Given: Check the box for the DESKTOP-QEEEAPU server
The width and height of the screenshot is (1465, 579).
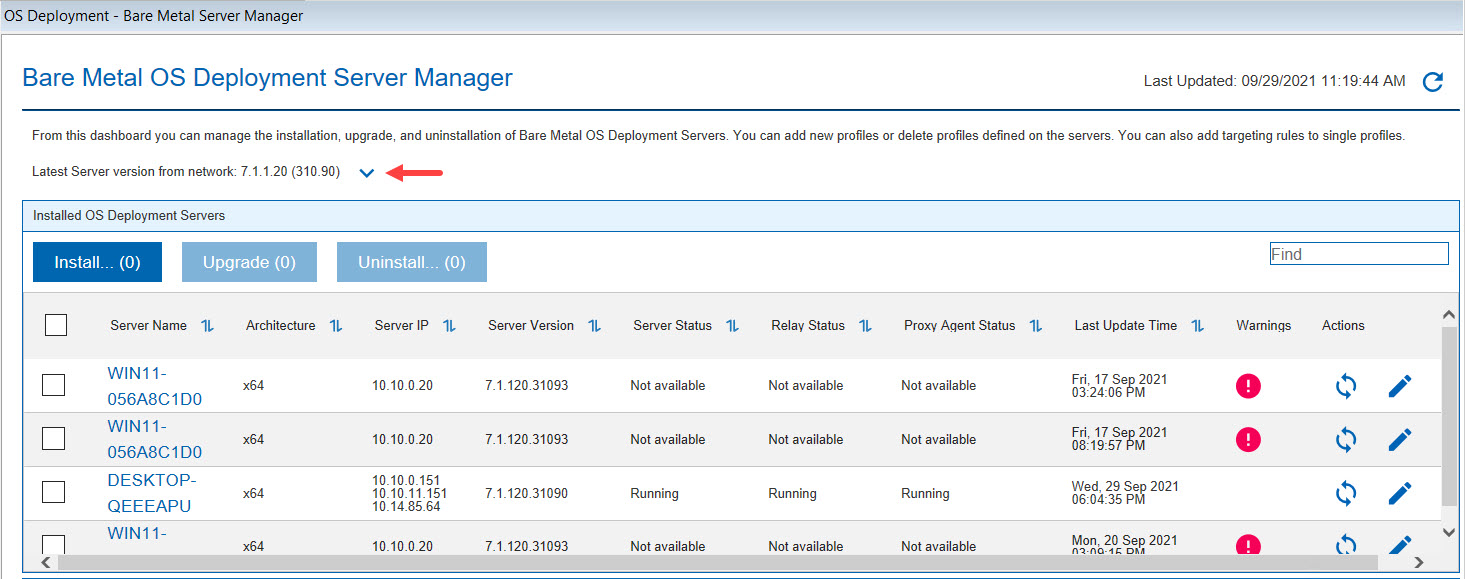Looking at the screenshot, I should (x=54, y=492).
